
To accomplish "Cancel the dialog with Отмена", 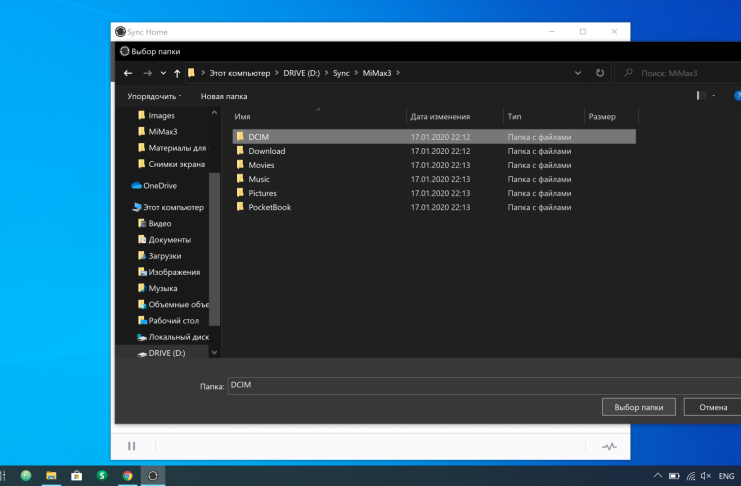I will [x=713, y=407].
